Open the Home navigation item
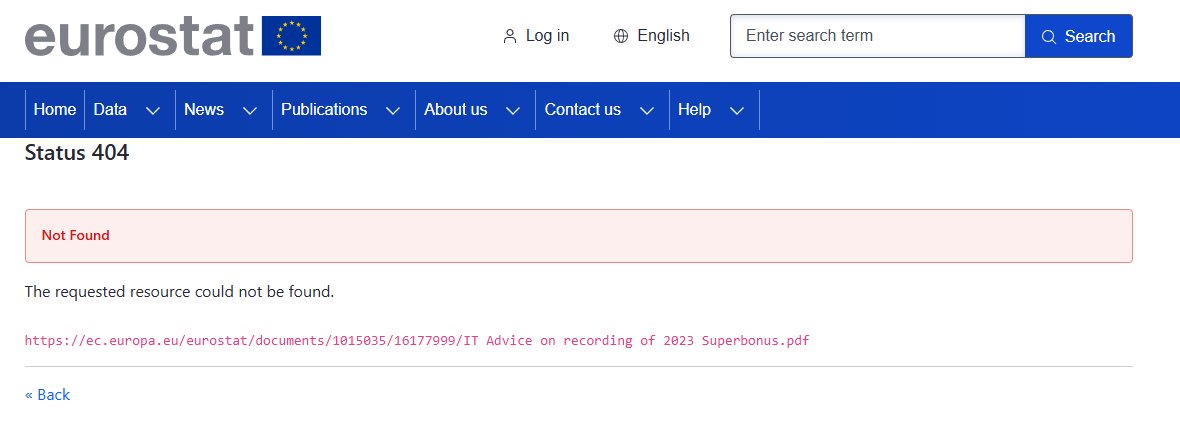Viewport: 1180px width, 433px height. click(x=55, y=110)
